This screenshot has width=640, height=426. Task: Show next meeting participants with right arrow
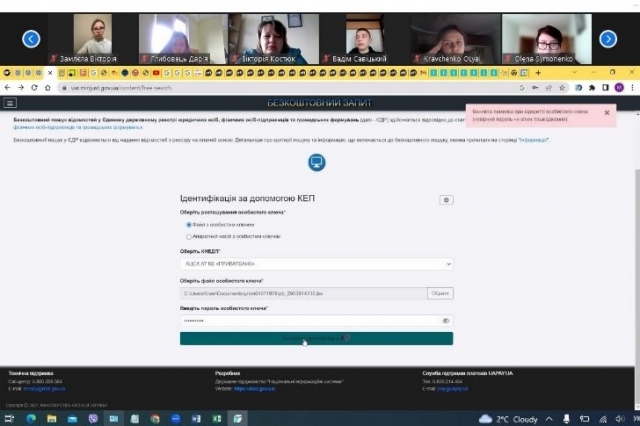[608, 39]
